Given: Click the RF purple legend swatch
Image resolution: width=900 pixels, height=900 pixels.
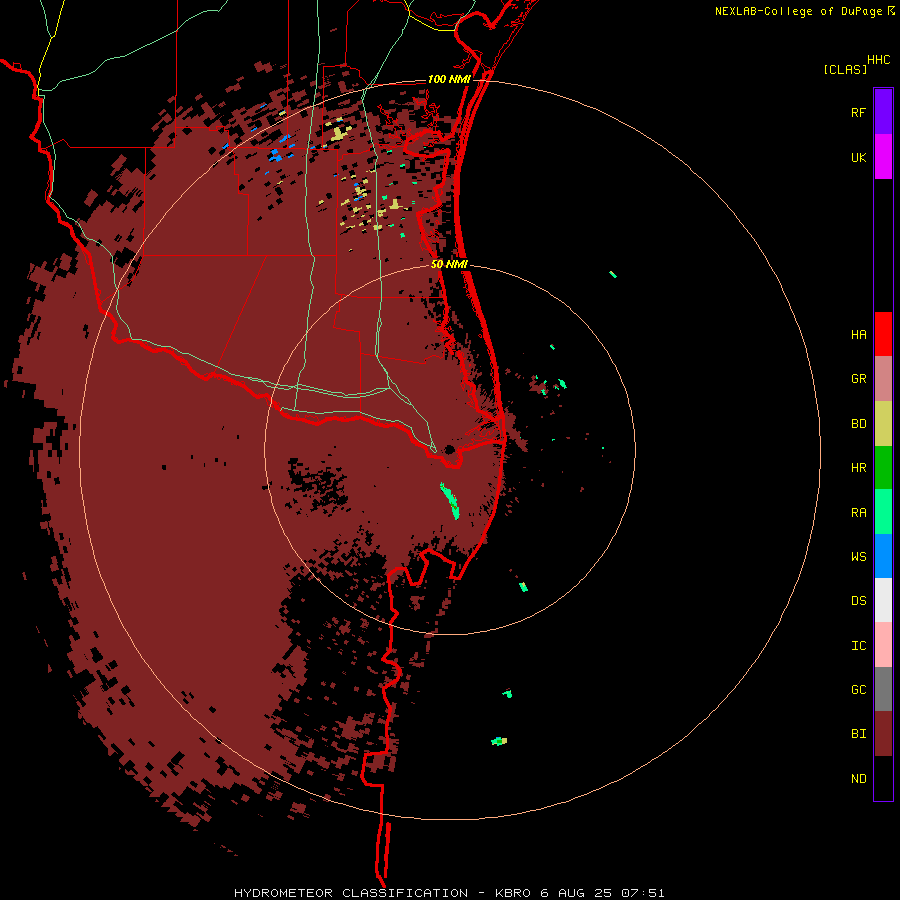Looking at the screenshot, I should click(x=883, y=112).
